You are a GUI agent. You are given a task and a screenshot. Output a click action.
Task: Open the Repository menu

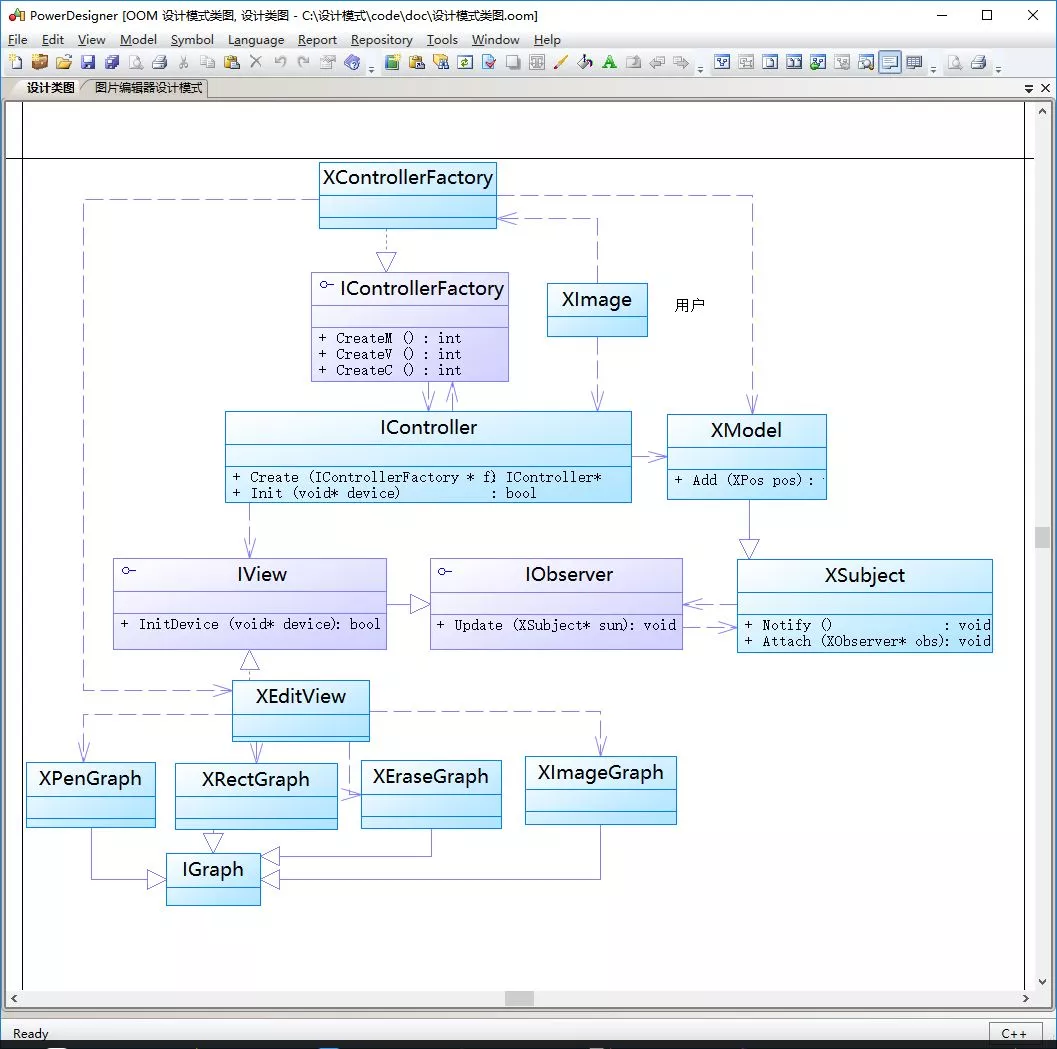pyautogui.click(x=381, y=40)
